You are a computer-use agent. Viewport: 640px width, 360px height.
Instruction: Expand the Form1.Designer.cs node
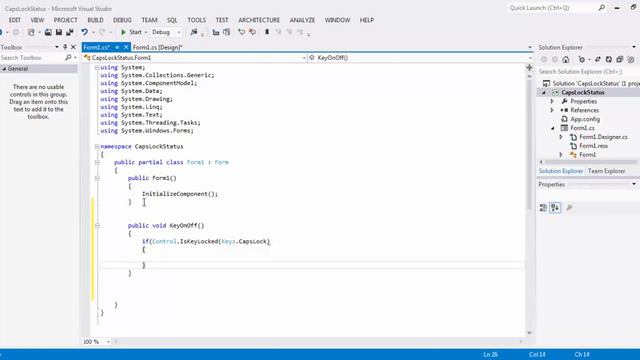pyautogui.click(x=561, y=137)
